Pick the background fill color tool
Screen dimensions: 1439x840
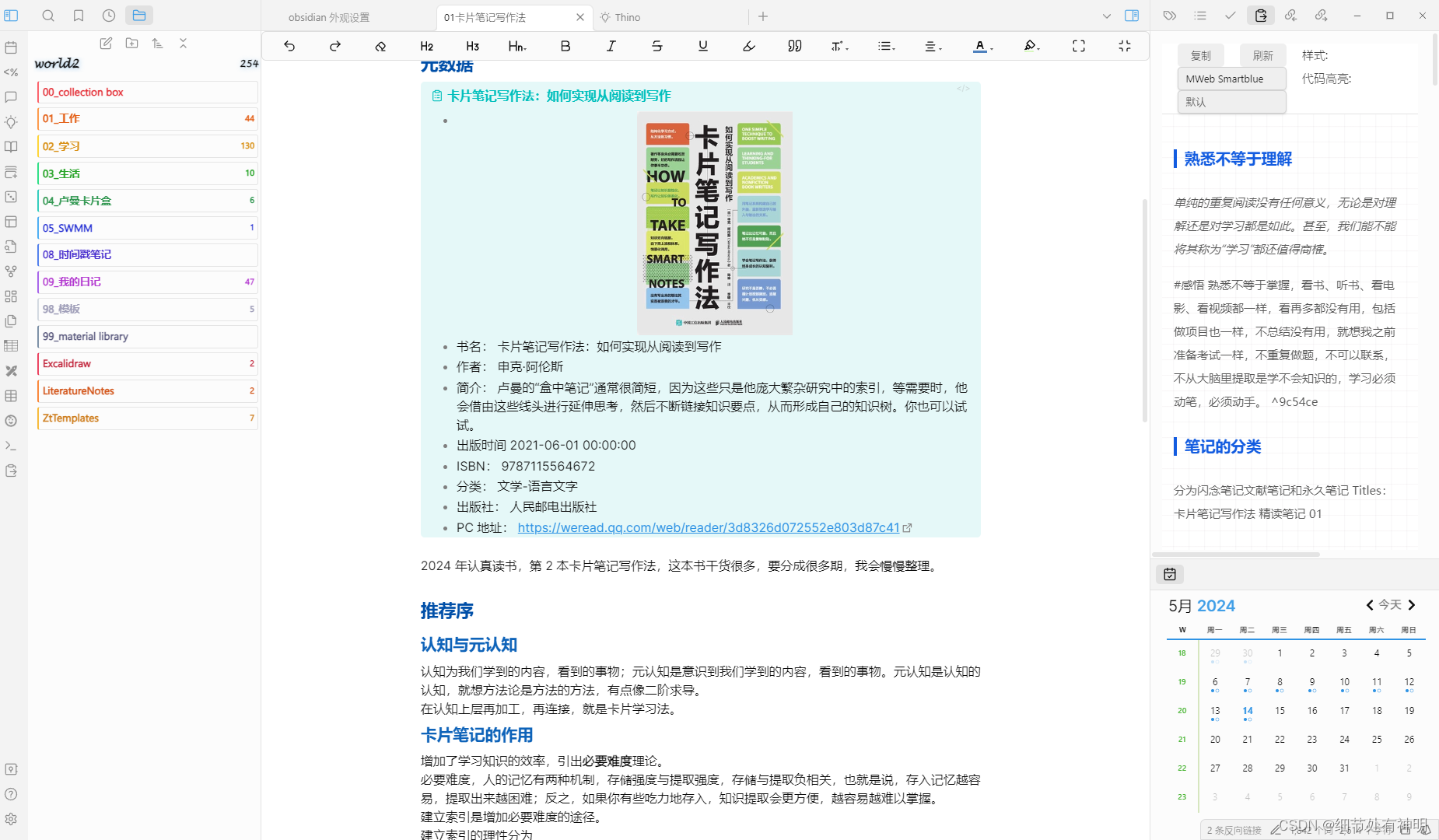click(1031, 46)
